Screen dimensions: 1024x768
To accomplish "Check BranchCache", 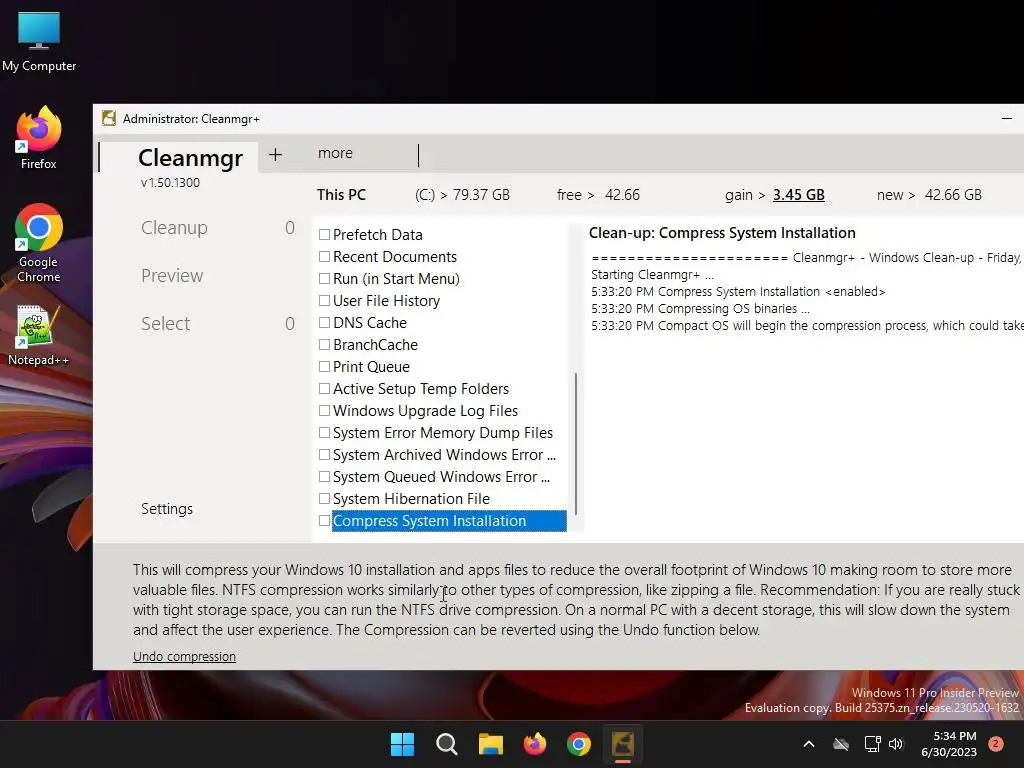I will coord(324,344).
